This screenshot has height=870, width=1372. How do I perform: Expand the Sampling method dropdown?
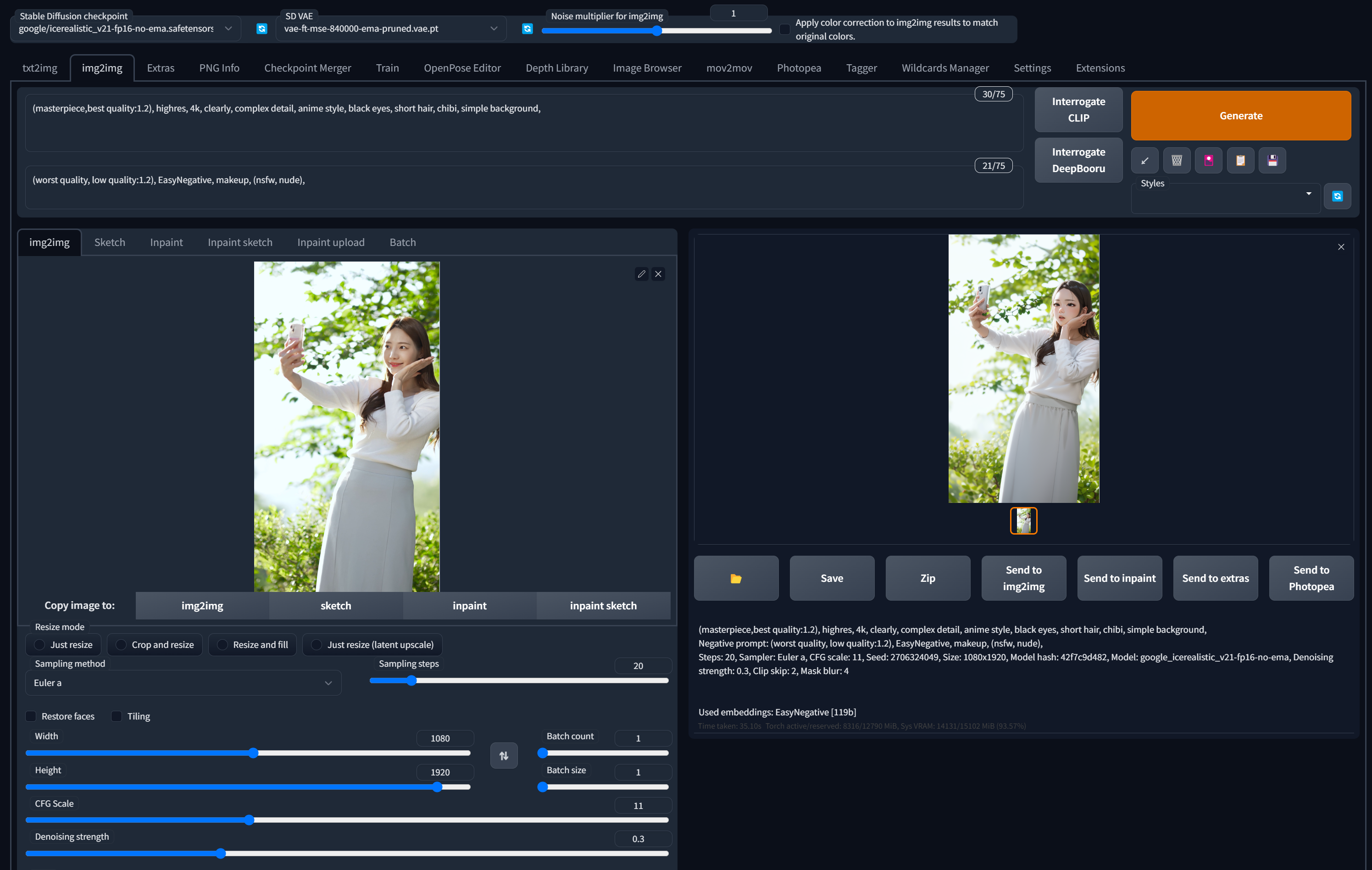pos(182,682)
